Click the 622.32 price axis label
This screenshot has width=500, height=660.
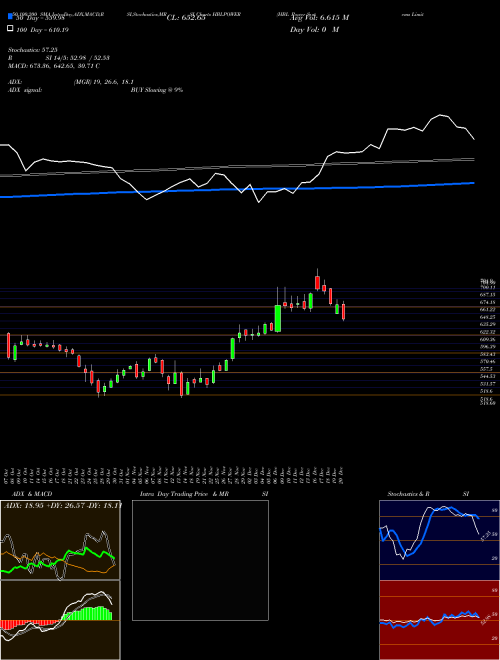pos(488,332)
